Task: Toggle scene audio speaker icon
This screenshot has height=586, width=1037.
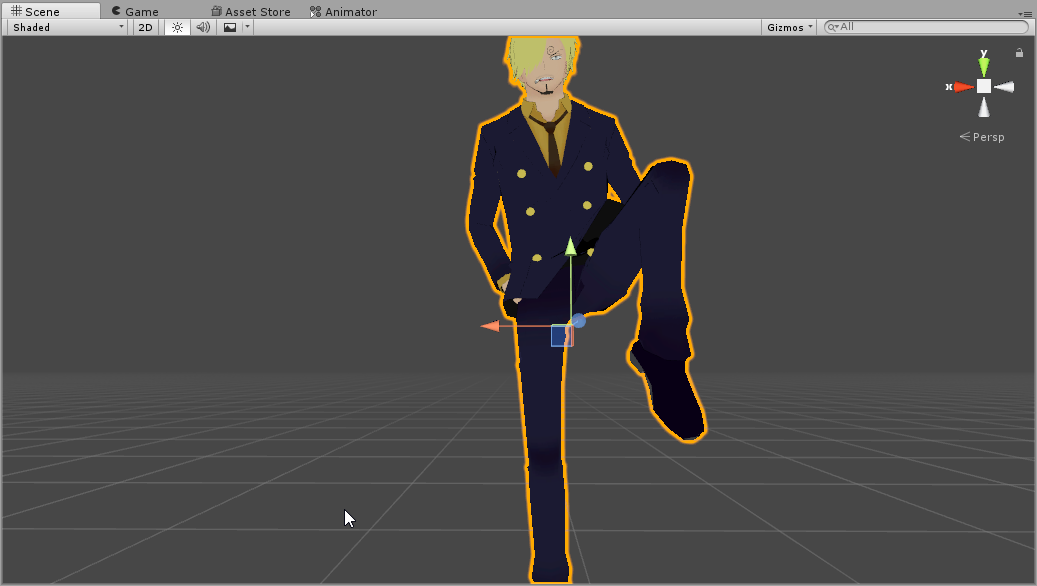Action: point(203,27)
